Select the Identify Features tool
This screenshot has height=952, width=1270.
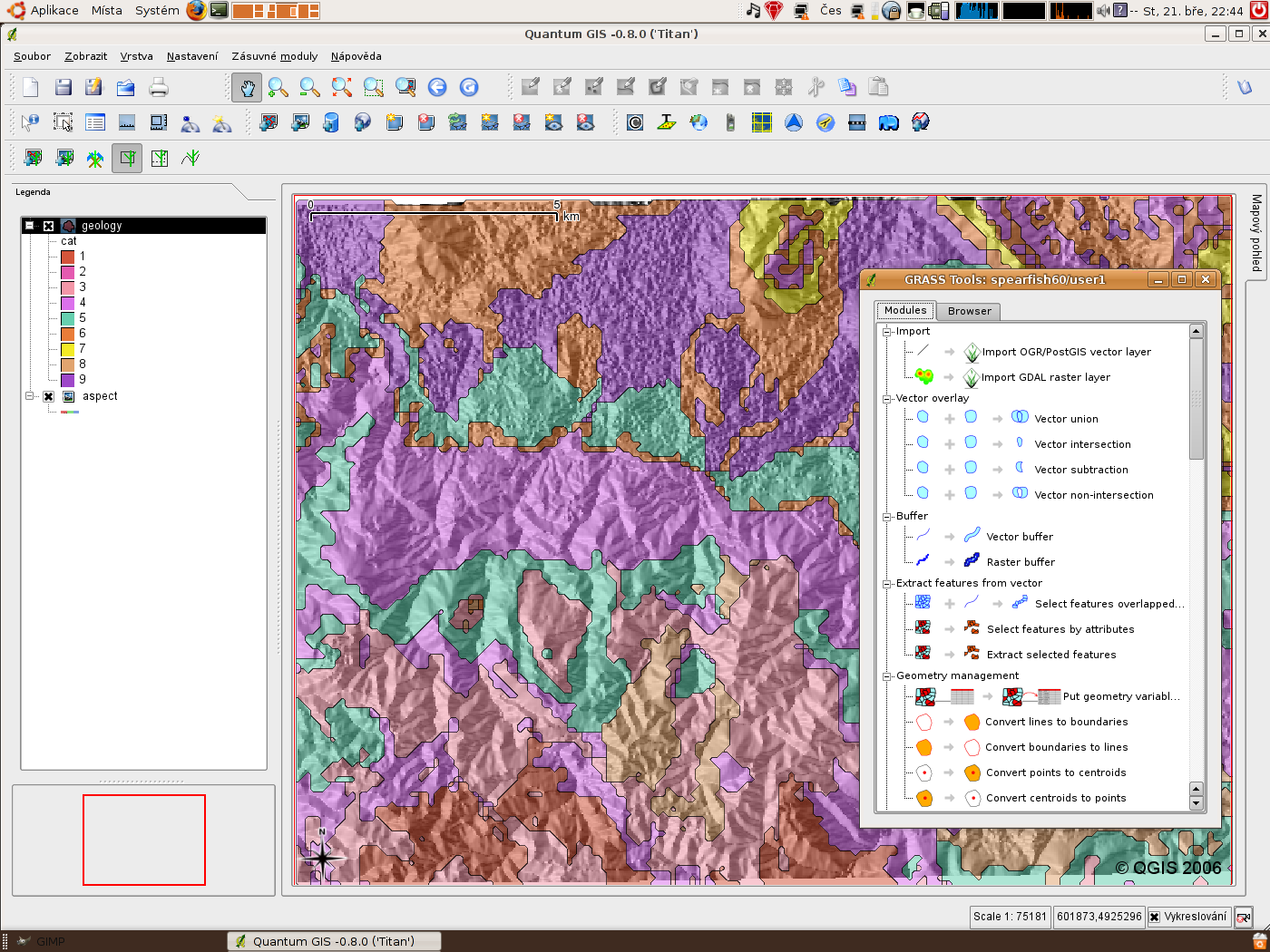tap(31, 122)
